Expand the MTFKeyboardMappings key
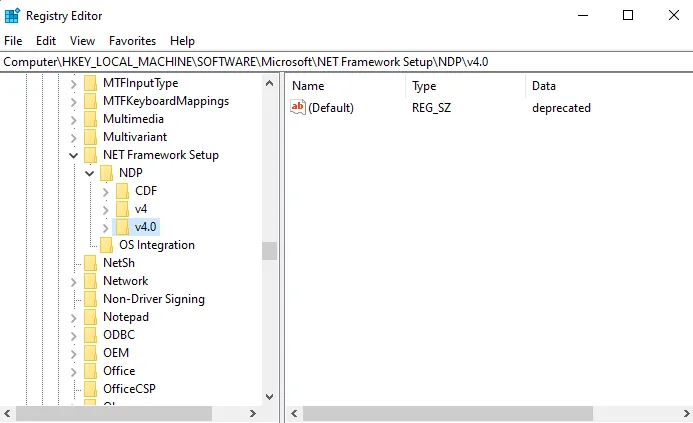Image resolution: width=693 pixels, height=423 pixels. [x=73, y=102]
